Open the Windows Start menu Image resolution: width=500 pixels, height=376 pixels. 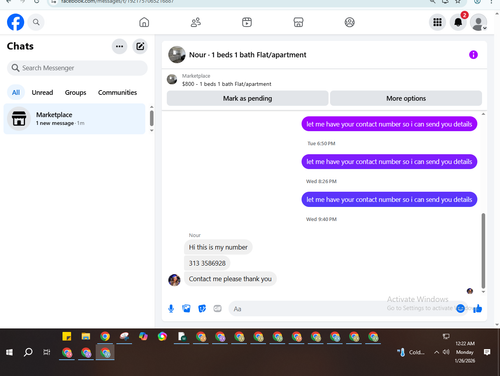click(x=9, y=352)
